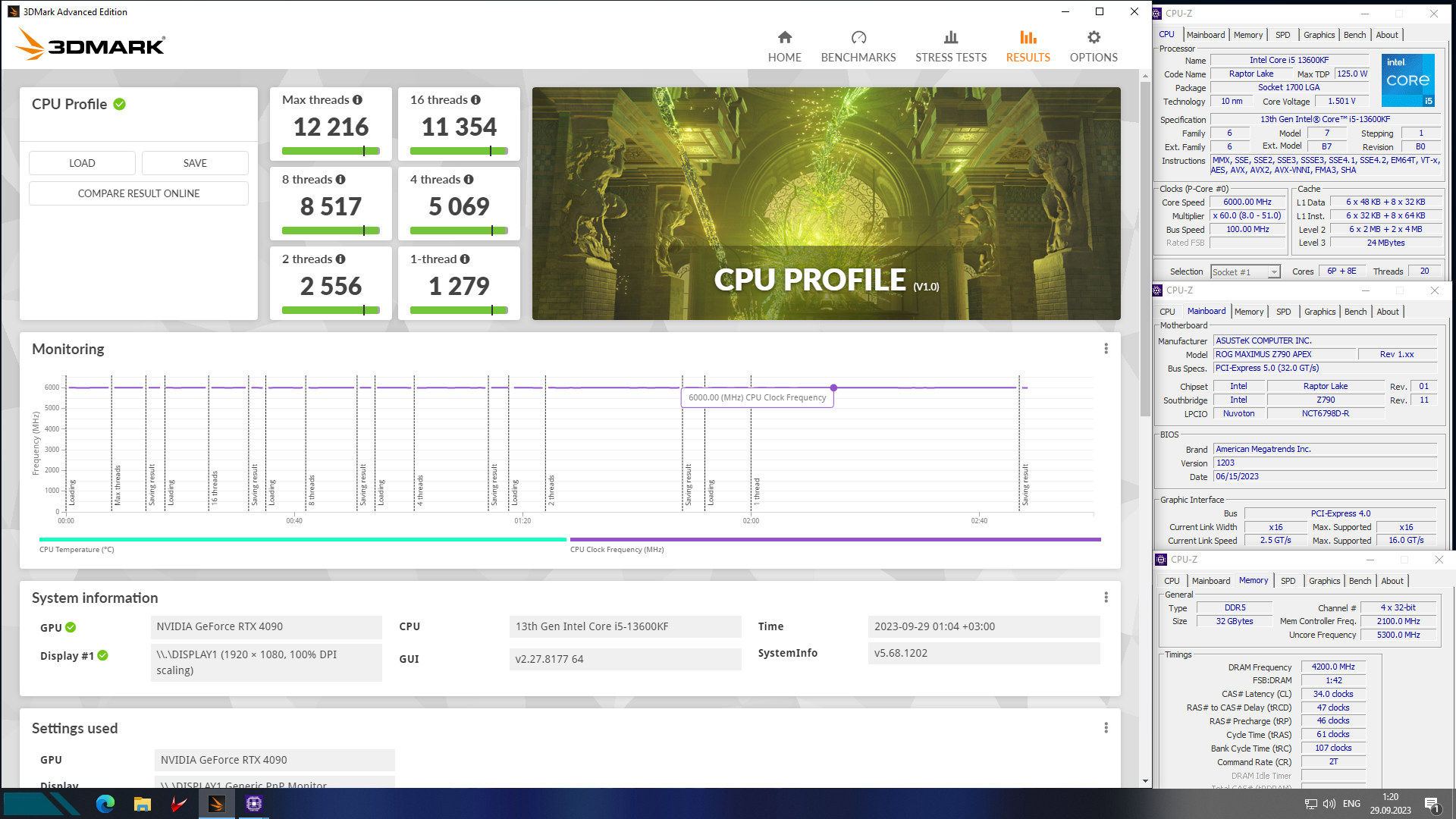The height and width of the screenshot is (819, 1456).
Task: Click info icon next to 2 threads
Action: click(x=340, y=259)
